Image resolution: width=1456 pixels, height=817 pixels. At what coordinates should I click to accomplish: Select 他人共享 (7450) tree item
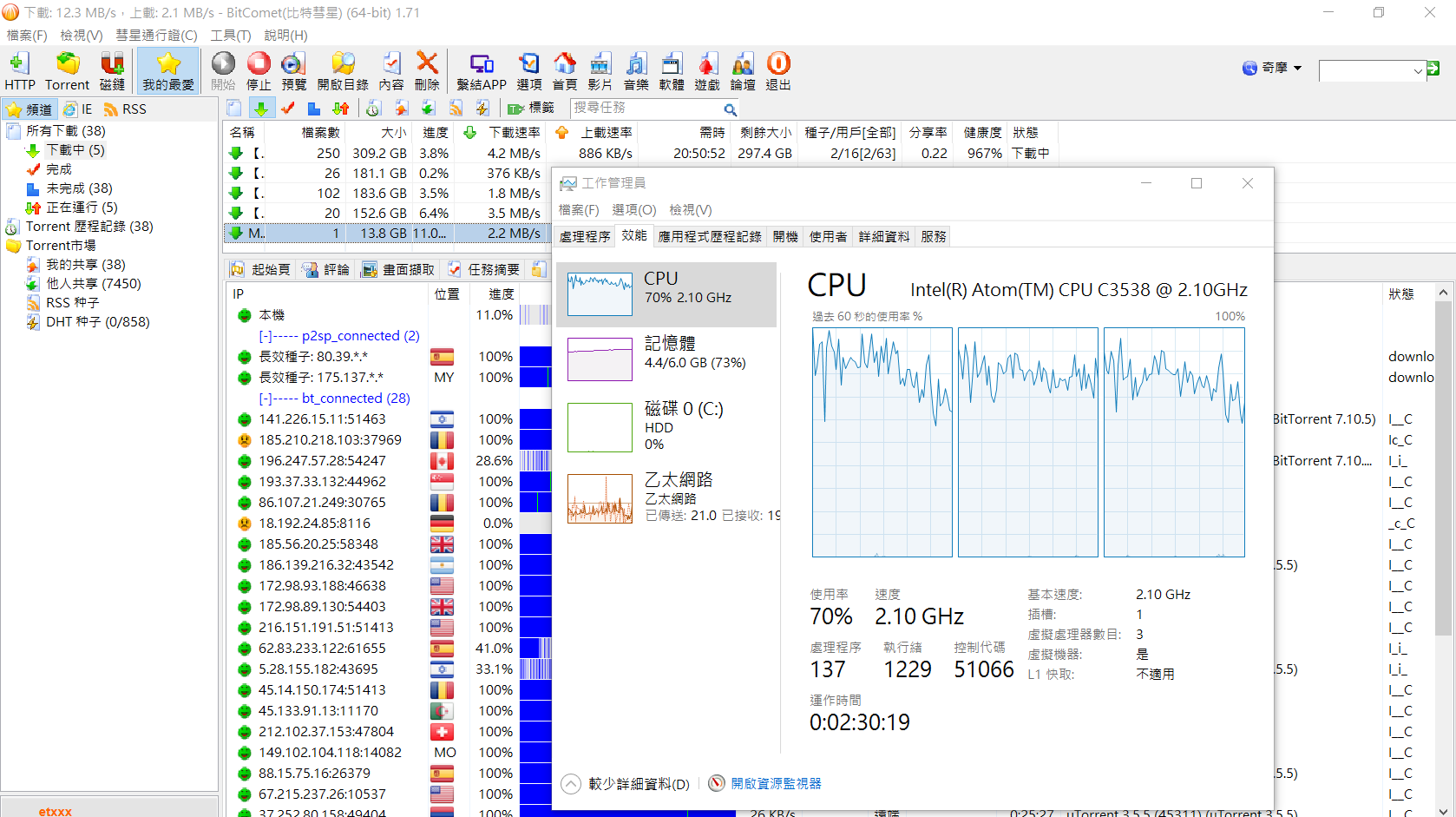click(94, 284)
